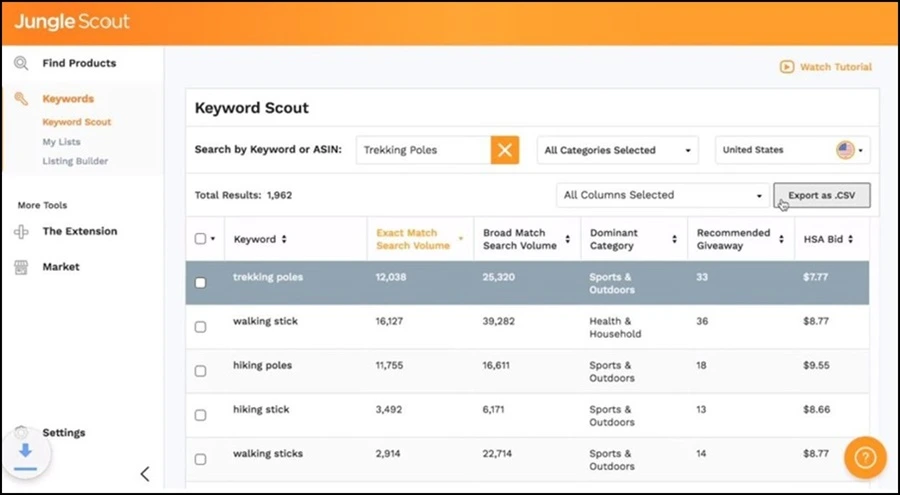Click the $9.55 HSA bid value

pyautogui.click(x=816, y=366)
